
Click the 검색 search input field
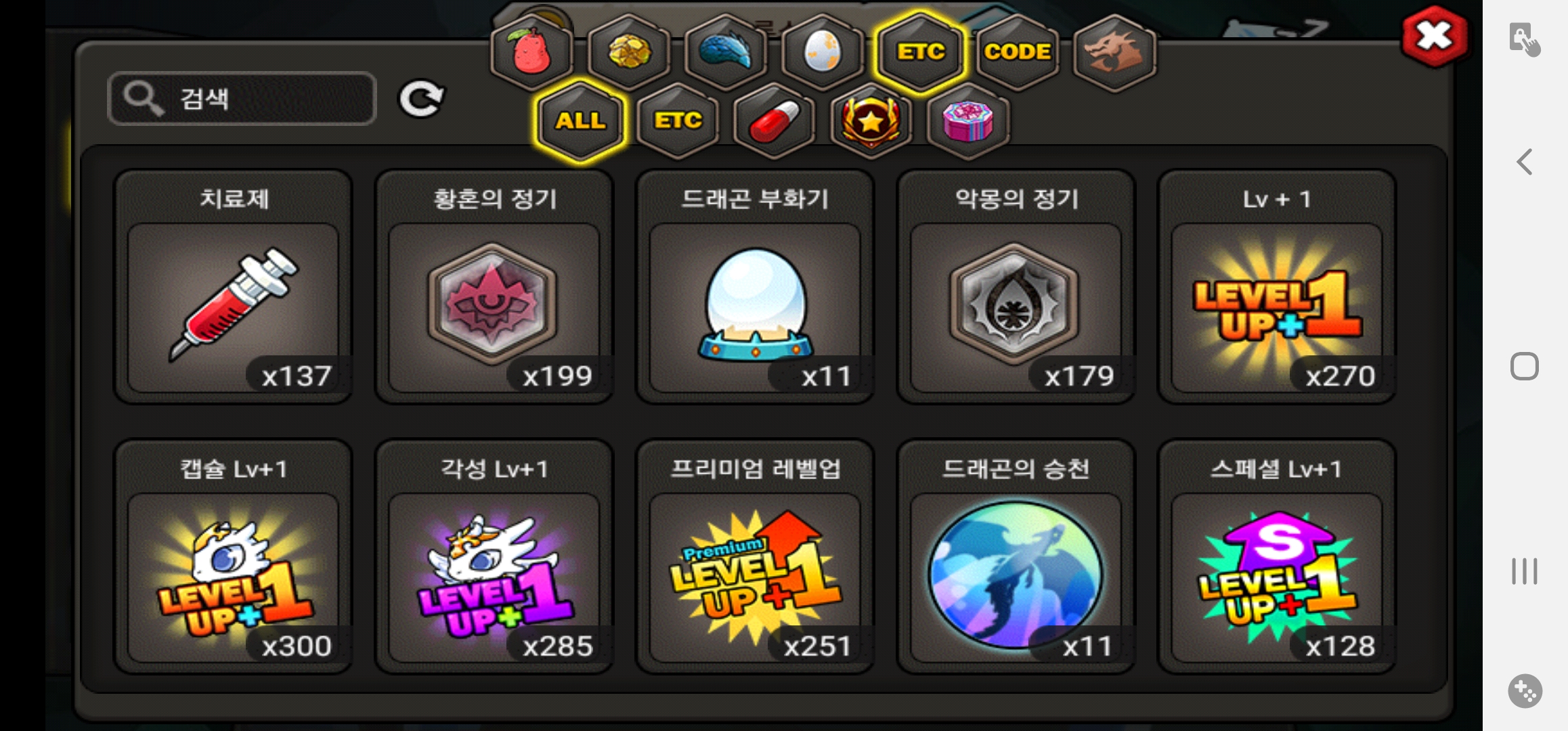[242, 99]
